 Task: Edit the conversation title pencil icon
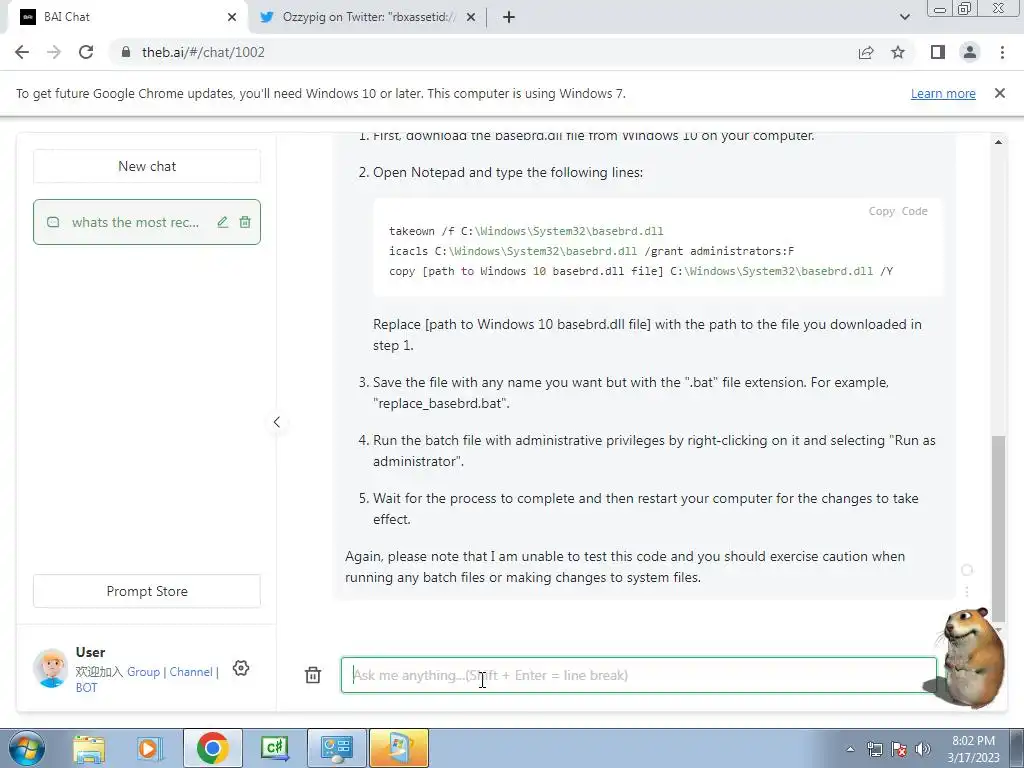pyautogui.click(x=223, y=222)
